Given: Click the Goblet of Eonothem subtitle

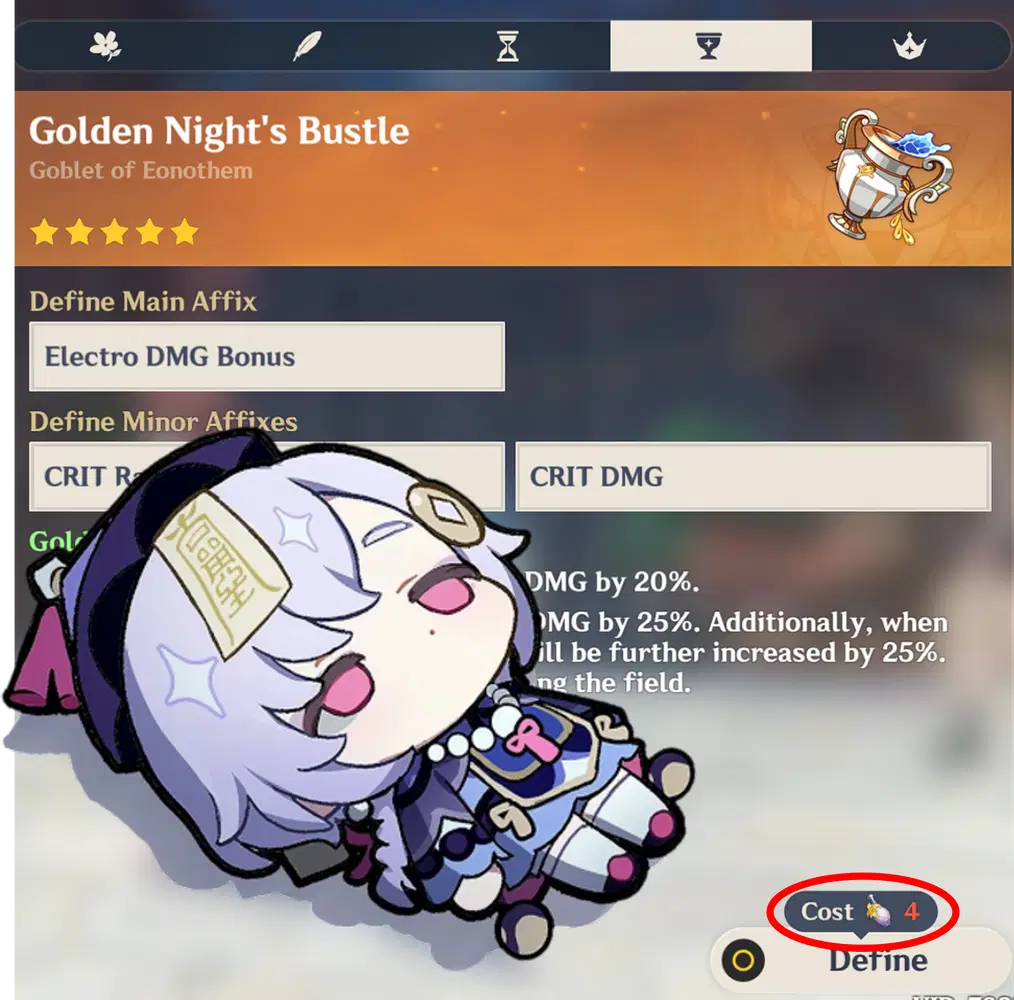Looking at the screenshot, I should click(141, 171).
